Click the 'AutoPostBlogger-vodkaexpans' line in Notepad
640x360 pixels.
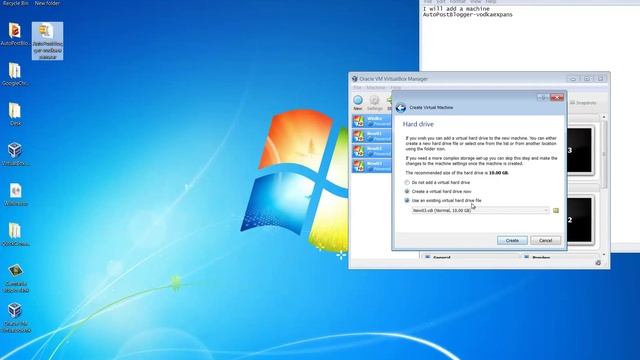pyautogui.click(x=467, y=15)
